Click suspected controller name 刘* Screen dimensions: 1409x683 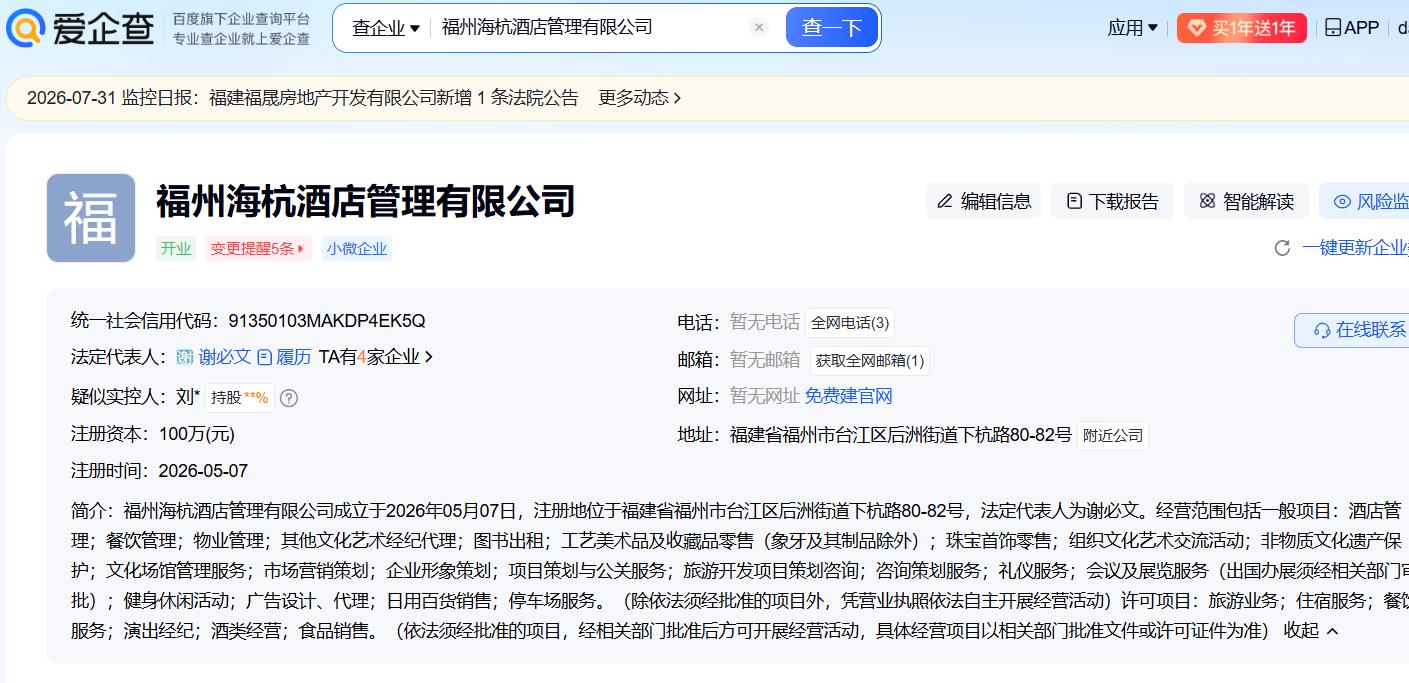188,397
